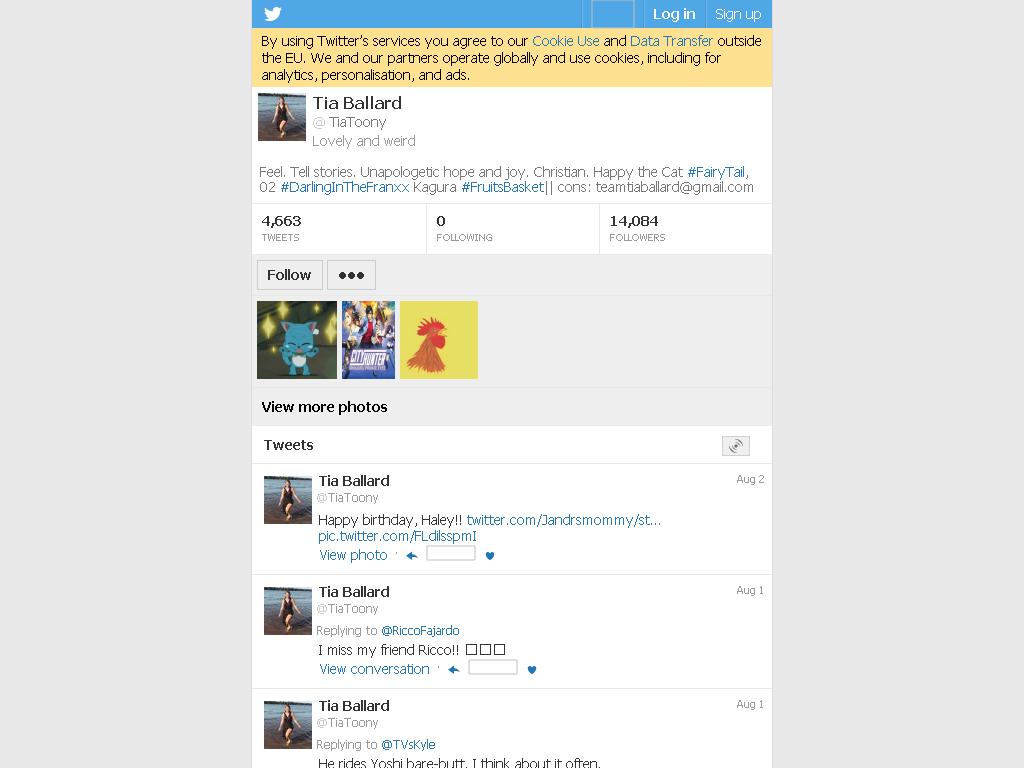The width and height of the screenshot is (1024, 768).
Task: Open the @RiccoFajardo mention
Action: click(421, 631)
